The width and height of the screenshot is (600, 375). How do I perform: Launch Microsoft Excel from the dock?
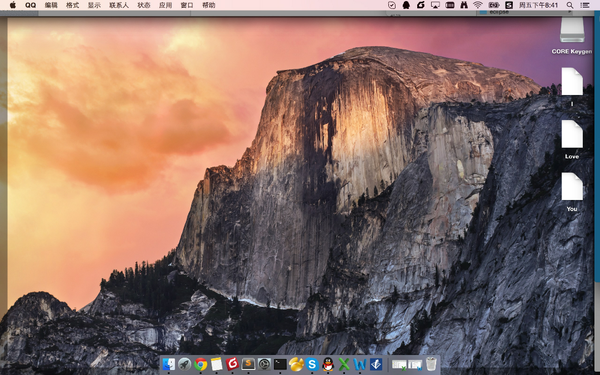(x=344, y=364)
